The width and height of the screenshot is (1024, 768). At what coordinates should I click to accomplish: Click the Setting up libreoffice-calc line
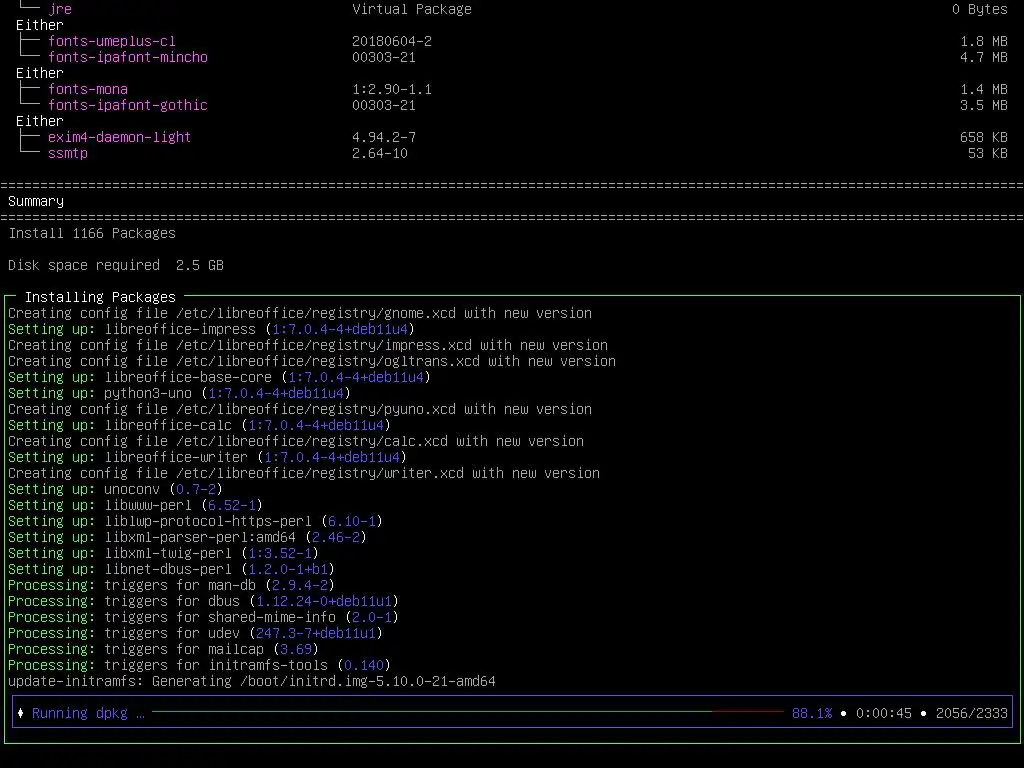(x=199, y=425)
